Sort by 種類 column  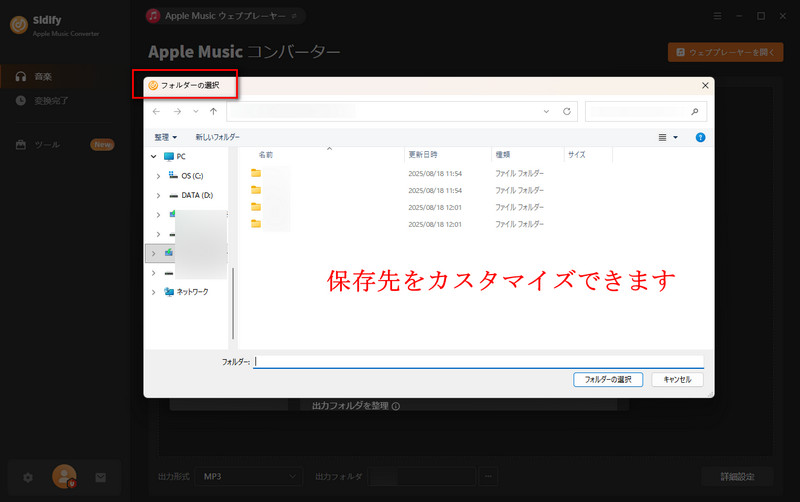tap(503, 155)
